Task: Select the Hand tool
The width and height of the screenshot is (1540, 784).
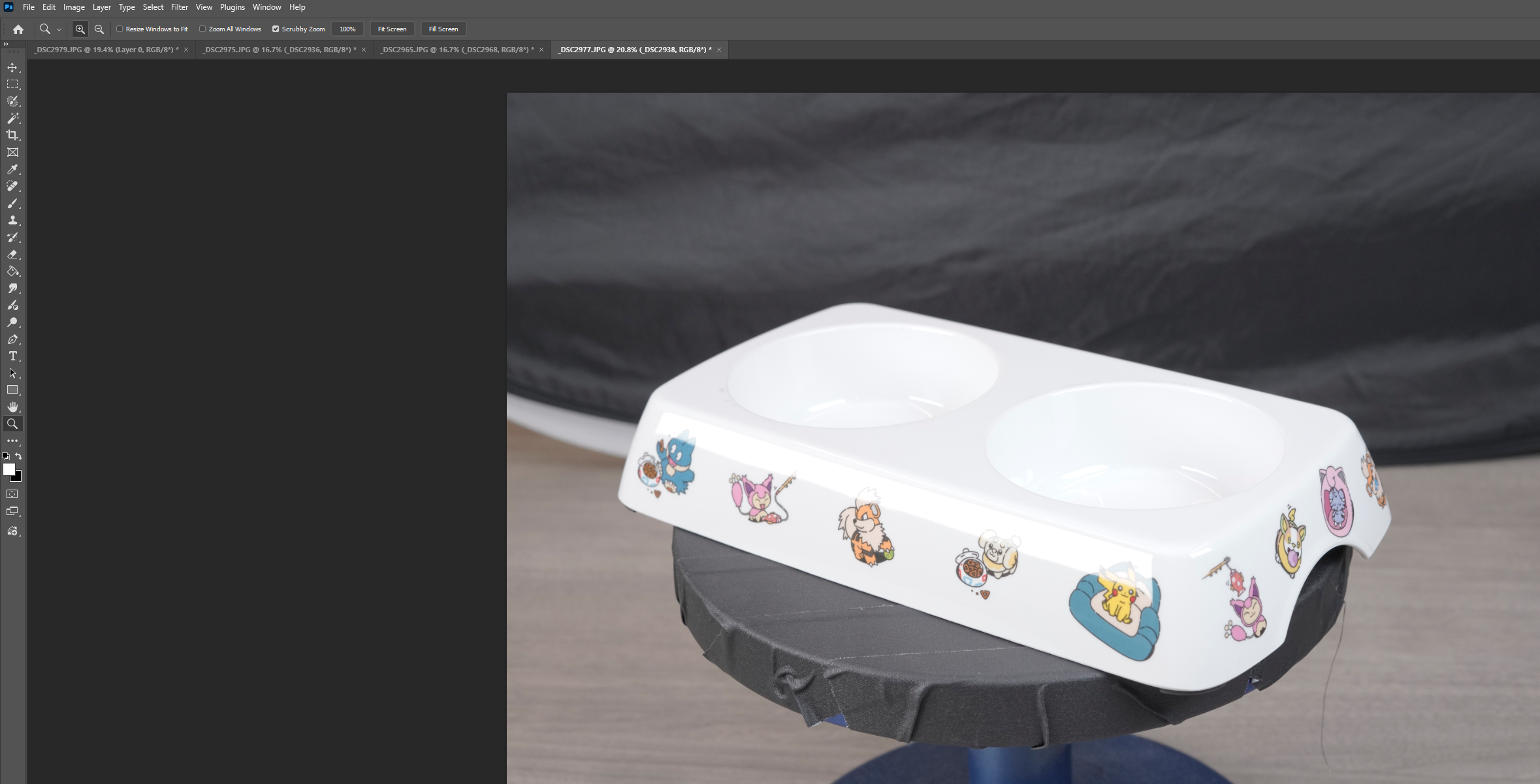Action: tap(12, 407)
